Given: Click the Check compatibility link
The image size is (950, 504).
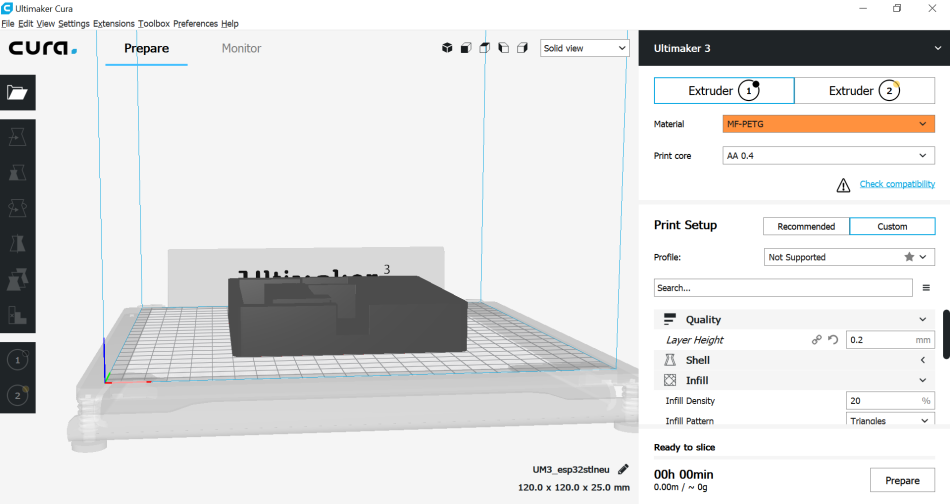Looking at the screenshot, I should coord(897,184).
